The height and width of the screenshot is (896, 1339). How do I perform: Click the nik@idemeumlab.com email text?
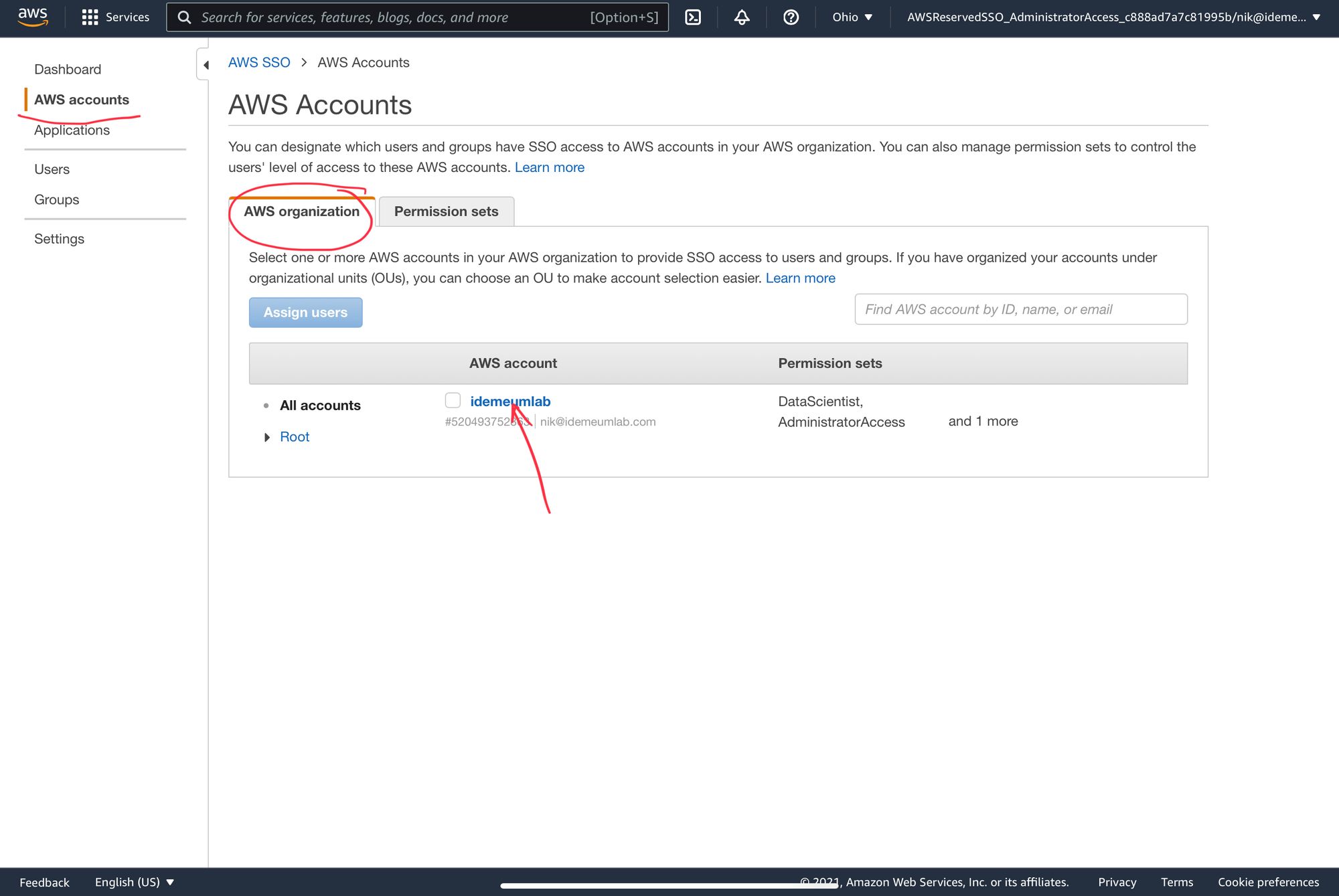point(598,422)
